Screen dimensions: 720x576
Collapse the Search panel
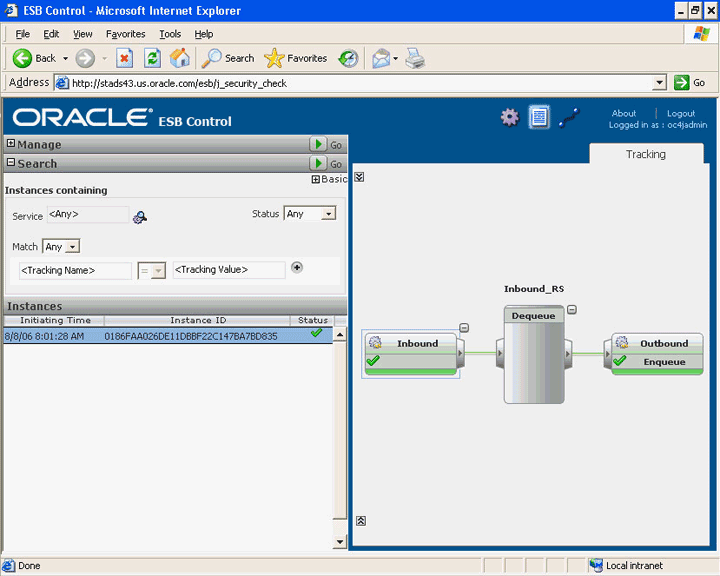[x=11, y=163]
